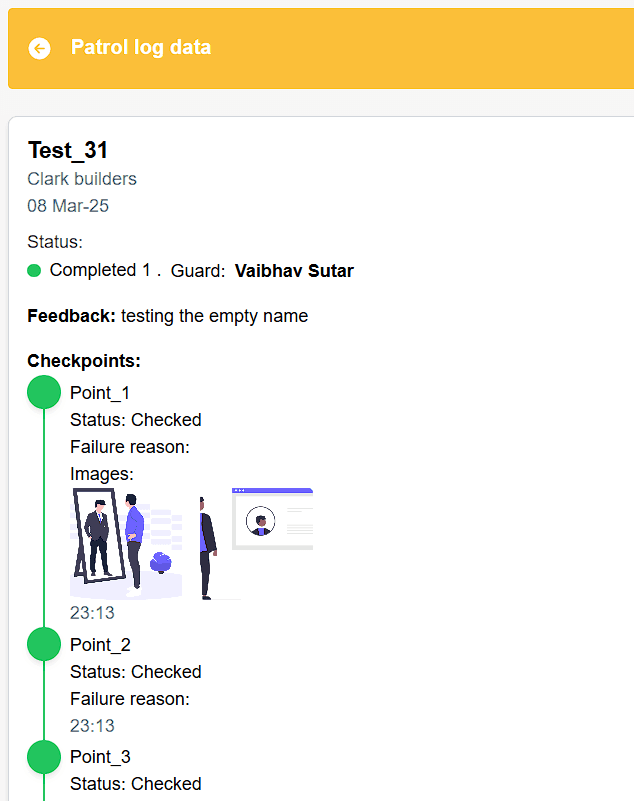This screenshot has width=634, height=801.
Task: Click the Status: Checked label for Point_1
Action: (x=135, y=419)
